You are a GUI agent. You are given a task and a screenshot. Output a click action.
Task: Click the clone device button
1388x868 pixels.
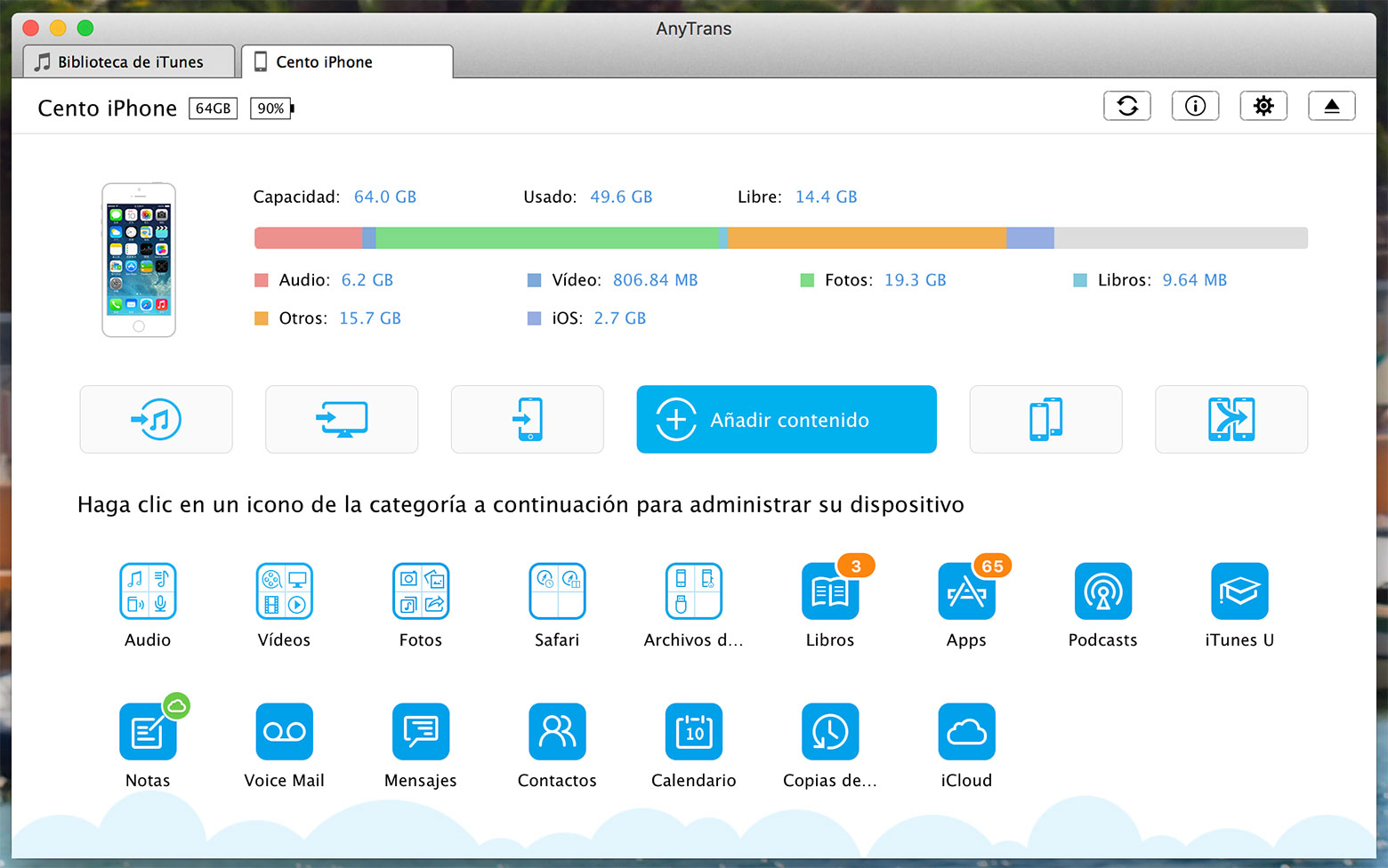point(1045,419)
